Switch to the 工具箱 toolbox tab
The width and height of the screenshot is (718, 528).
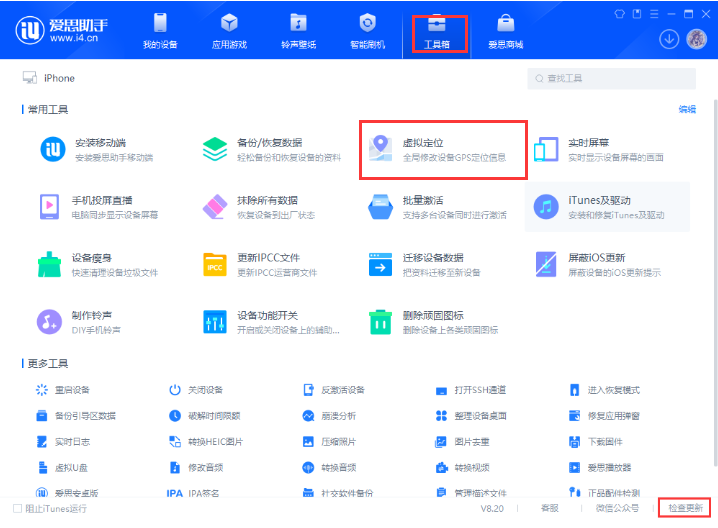click(437, 31)
